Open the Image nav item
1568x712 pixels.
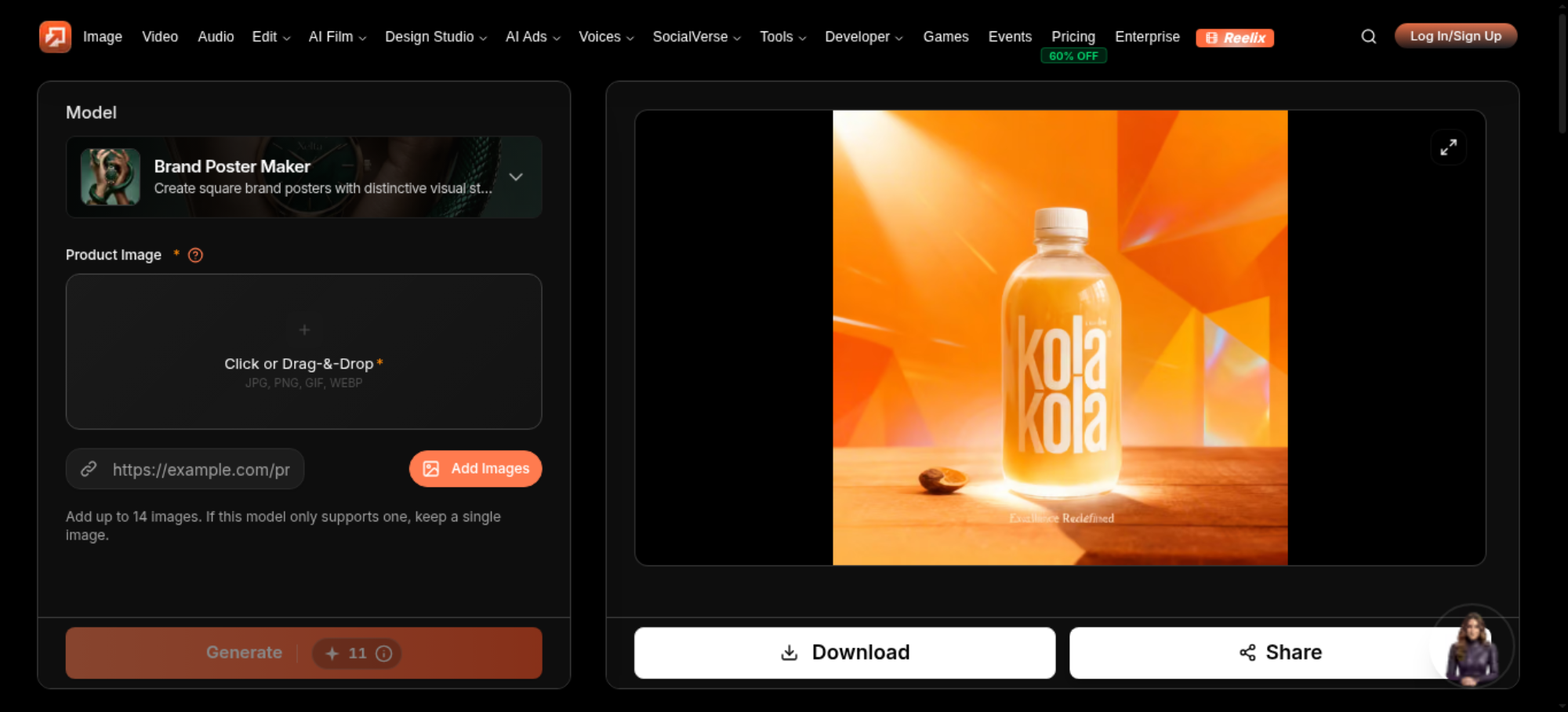tap(103, 37)
